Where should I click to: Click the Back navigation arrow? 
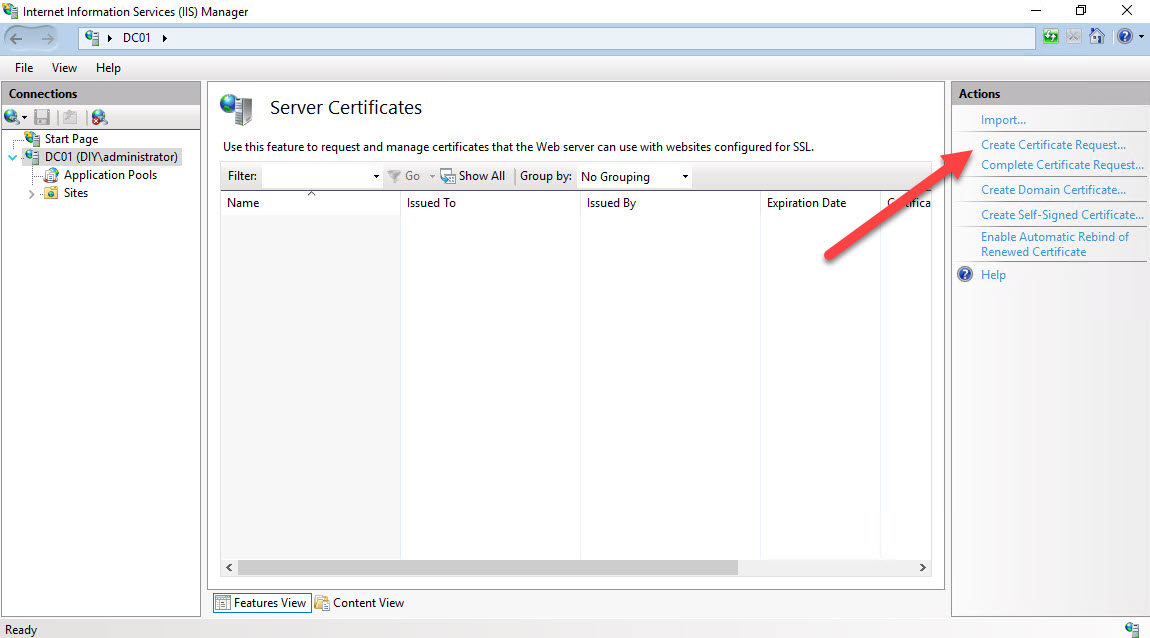click(x=17, y=38)
